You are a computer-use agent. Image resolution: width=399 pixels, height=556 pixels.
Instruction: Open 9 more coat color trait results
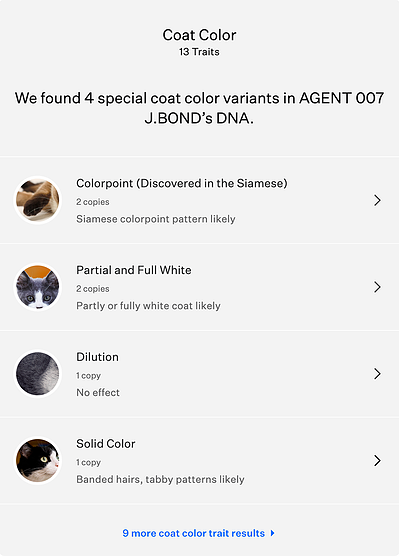click(x=194, y=533)
